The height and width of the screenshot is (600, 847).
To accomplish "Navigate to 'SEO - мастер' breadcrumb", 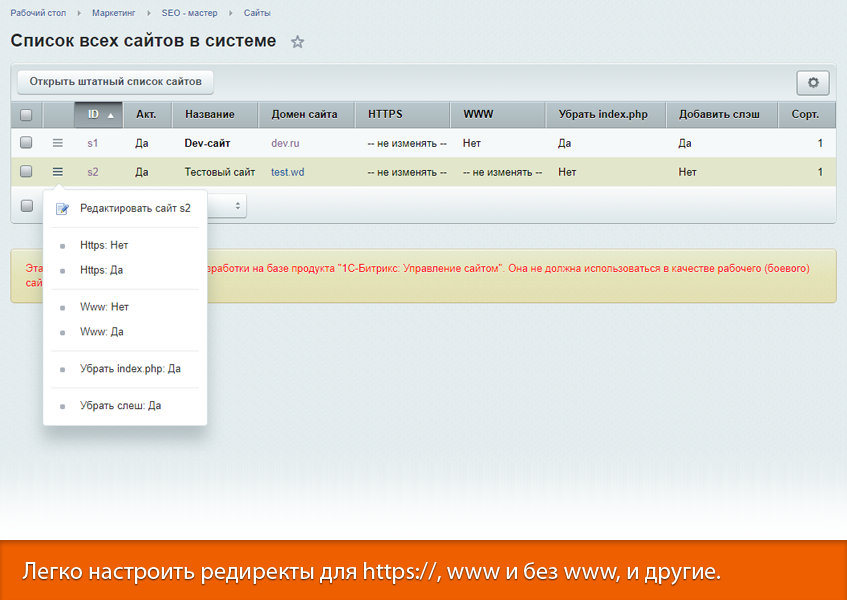I will (188, 13).
